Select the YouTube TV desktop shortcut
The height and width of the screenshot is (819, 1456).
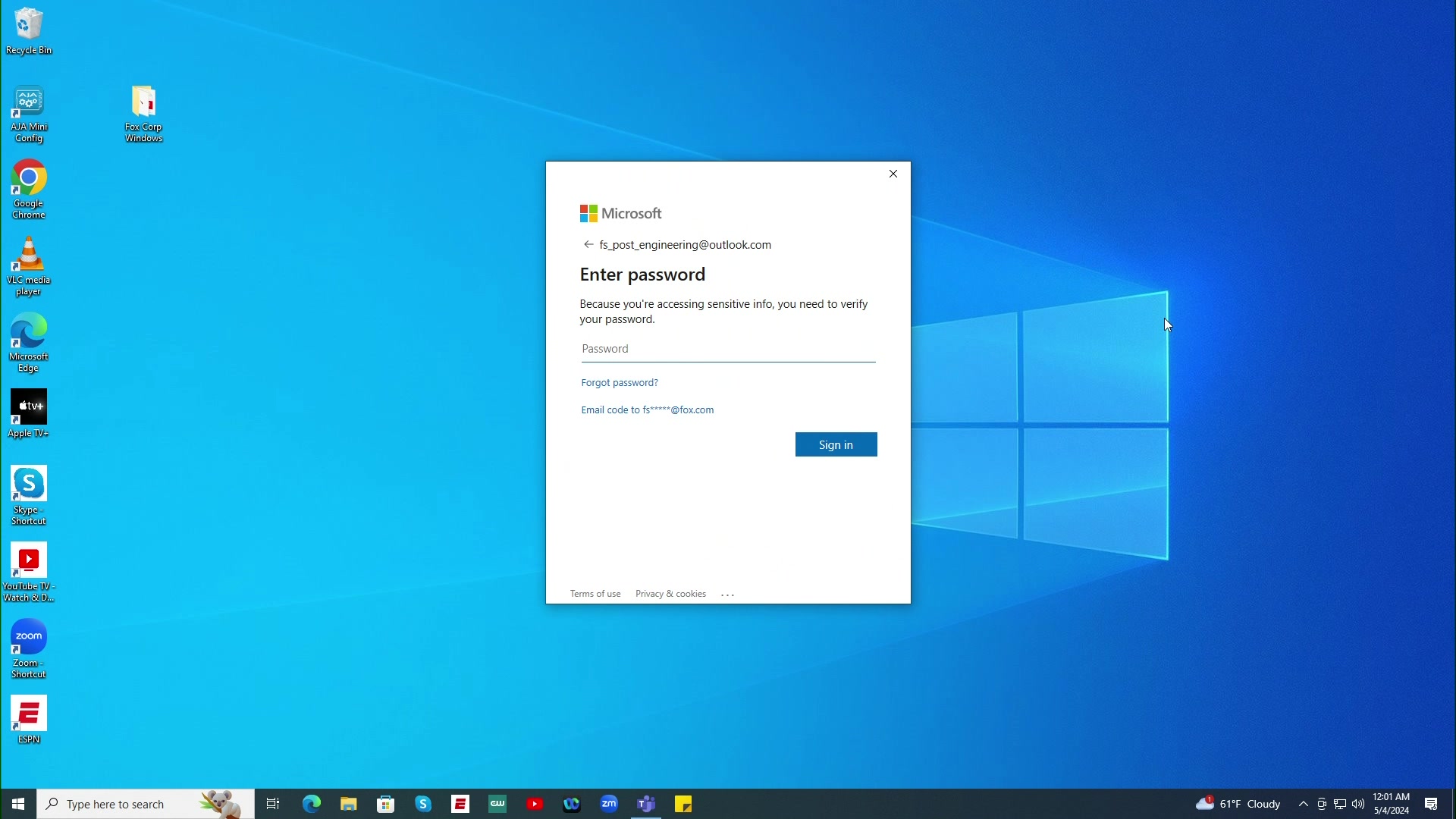pyautogui.click(x=29, y=573)
